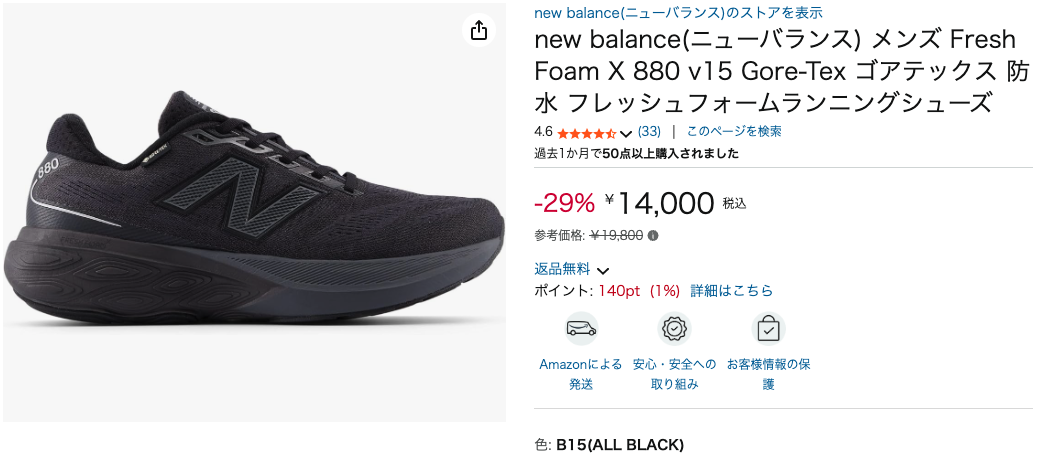Click the info icon beside 参考価格 ¥19,800
The image size is (1050, 457).
[653, 236]
